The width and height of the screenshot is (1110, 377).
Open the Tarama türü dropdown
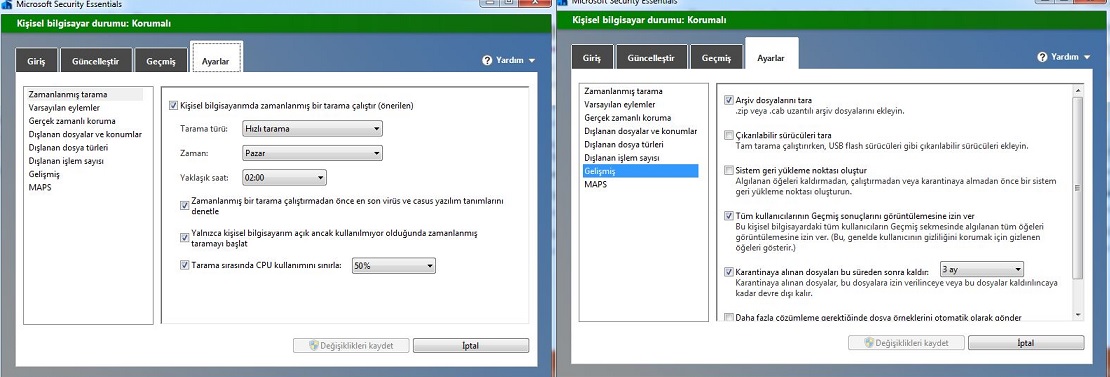(312, 129)
